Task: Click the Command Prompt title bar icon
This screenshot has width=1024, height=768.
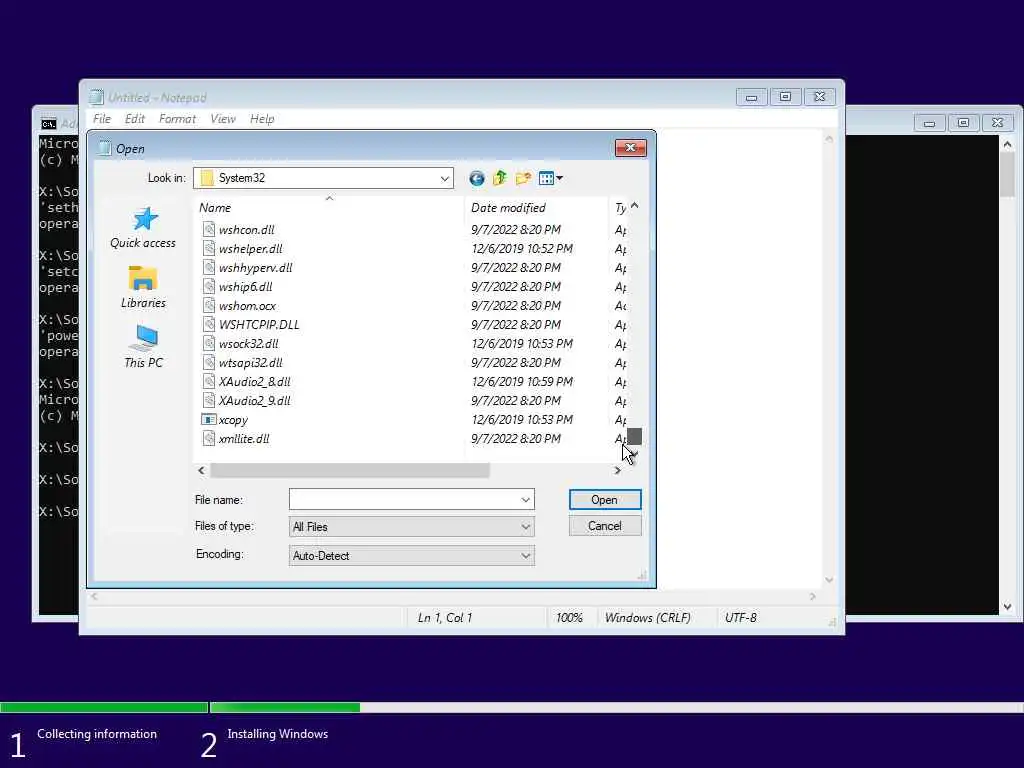Action: pos(48,123)
